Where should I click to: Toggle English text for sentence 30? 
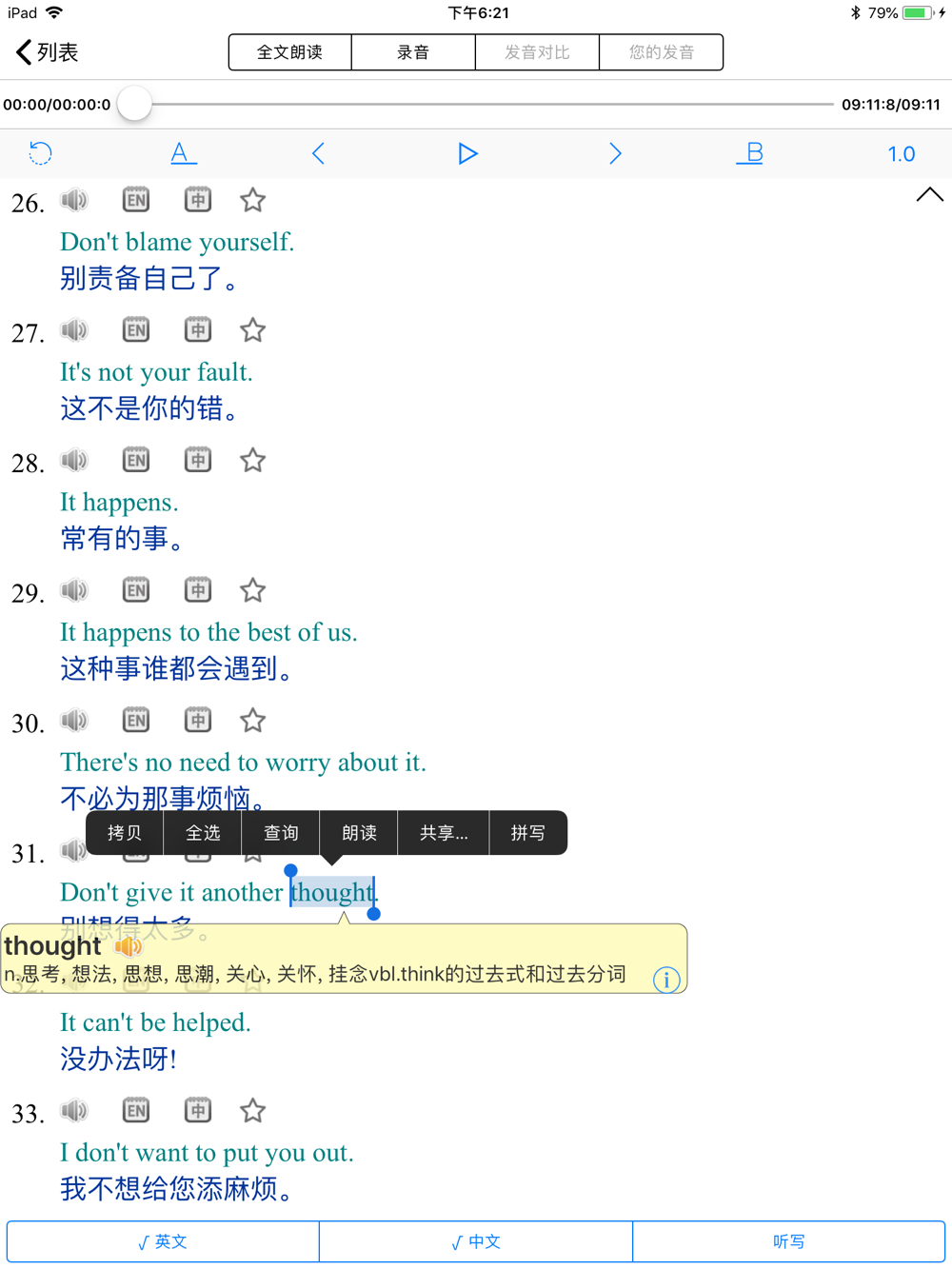click(136, 721)
